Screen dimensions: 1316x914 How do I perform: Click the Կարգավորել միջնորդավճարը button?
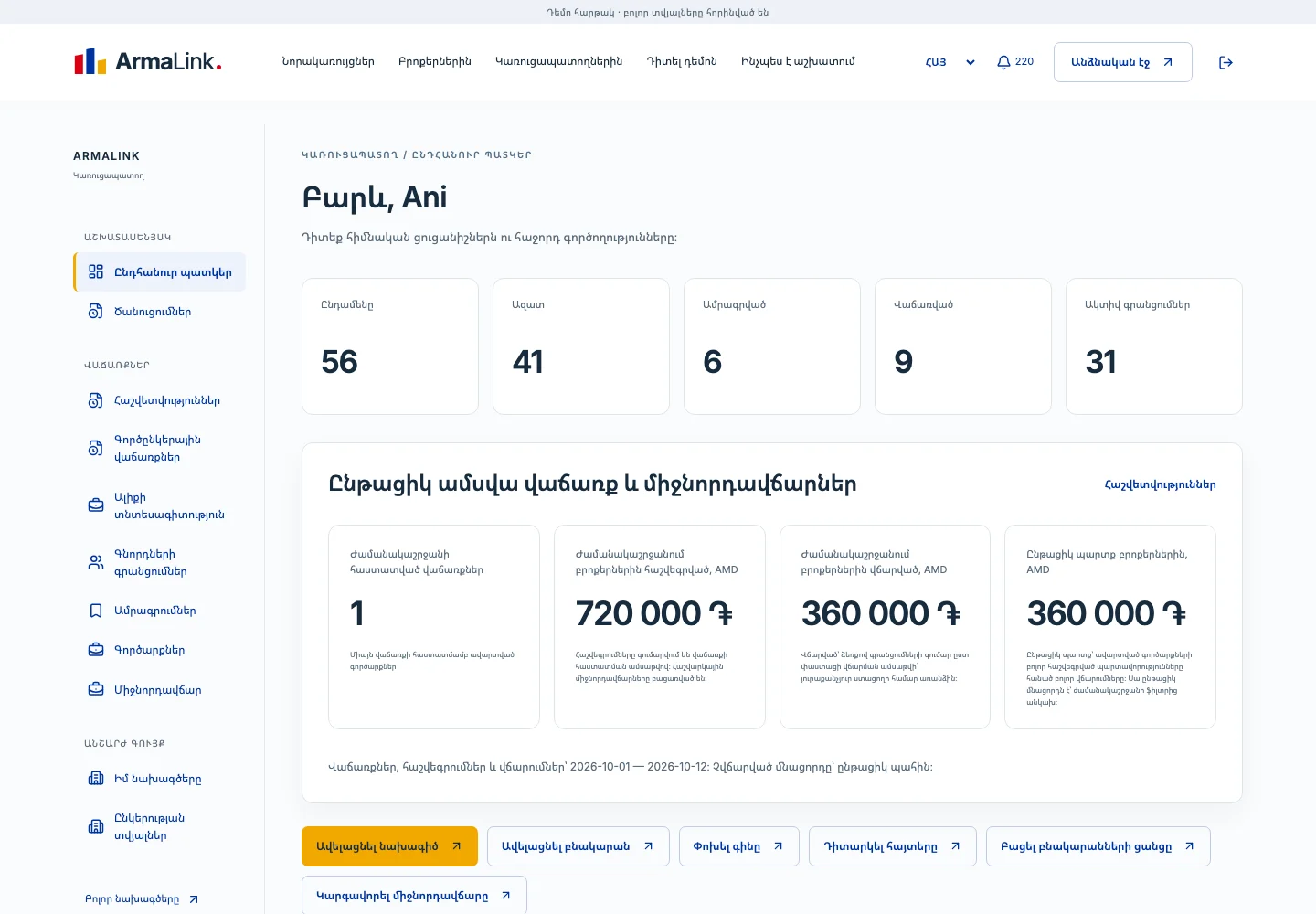[414, 896]
